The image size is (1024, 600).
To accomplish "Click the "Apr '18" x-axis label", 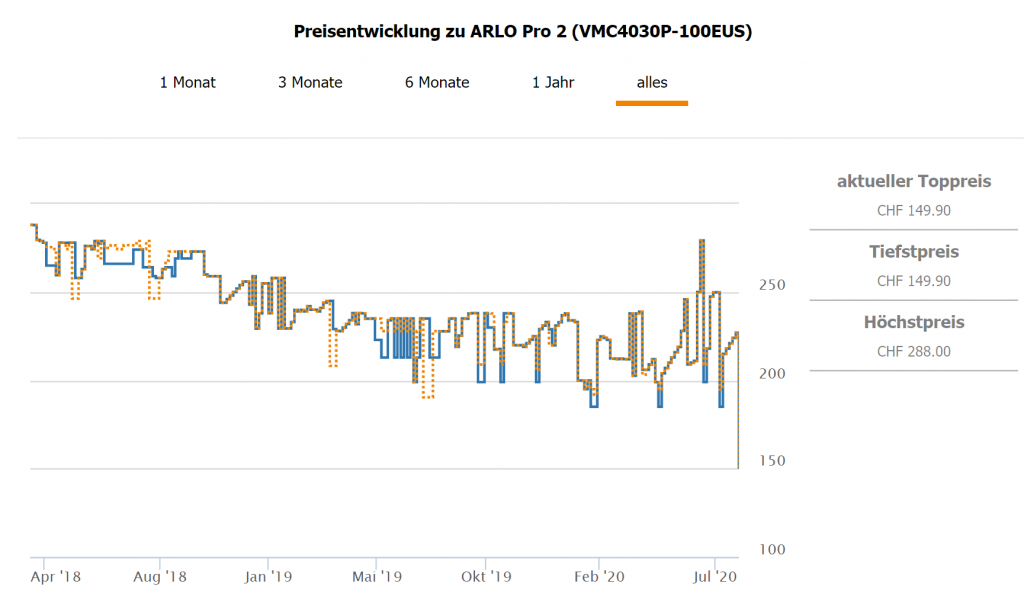I will coord(55,576).
